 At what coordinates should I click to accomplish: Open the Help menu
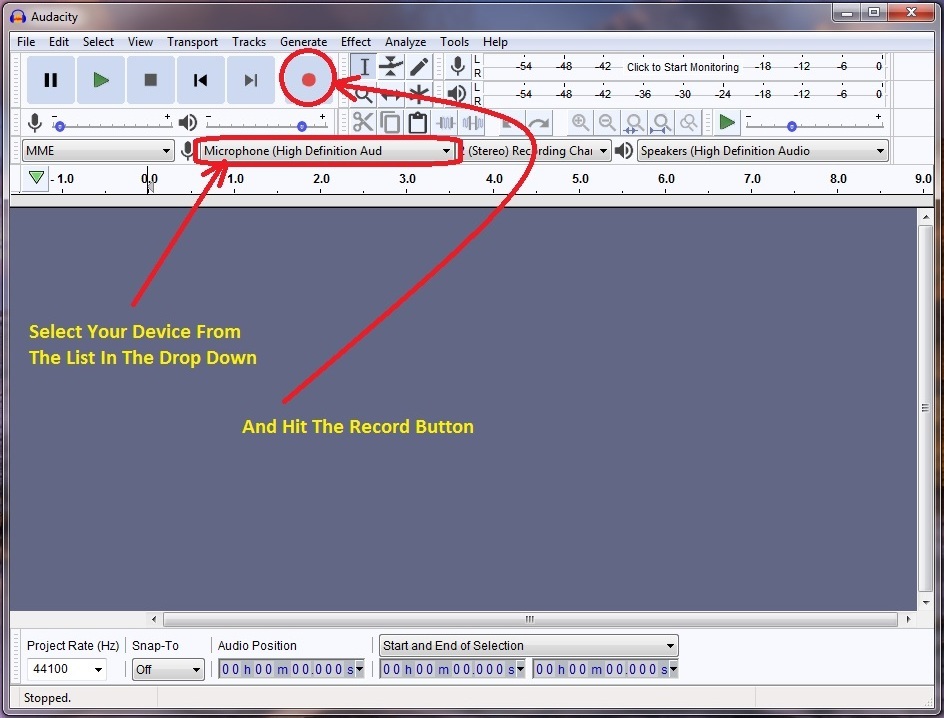(x=495, y=42)
